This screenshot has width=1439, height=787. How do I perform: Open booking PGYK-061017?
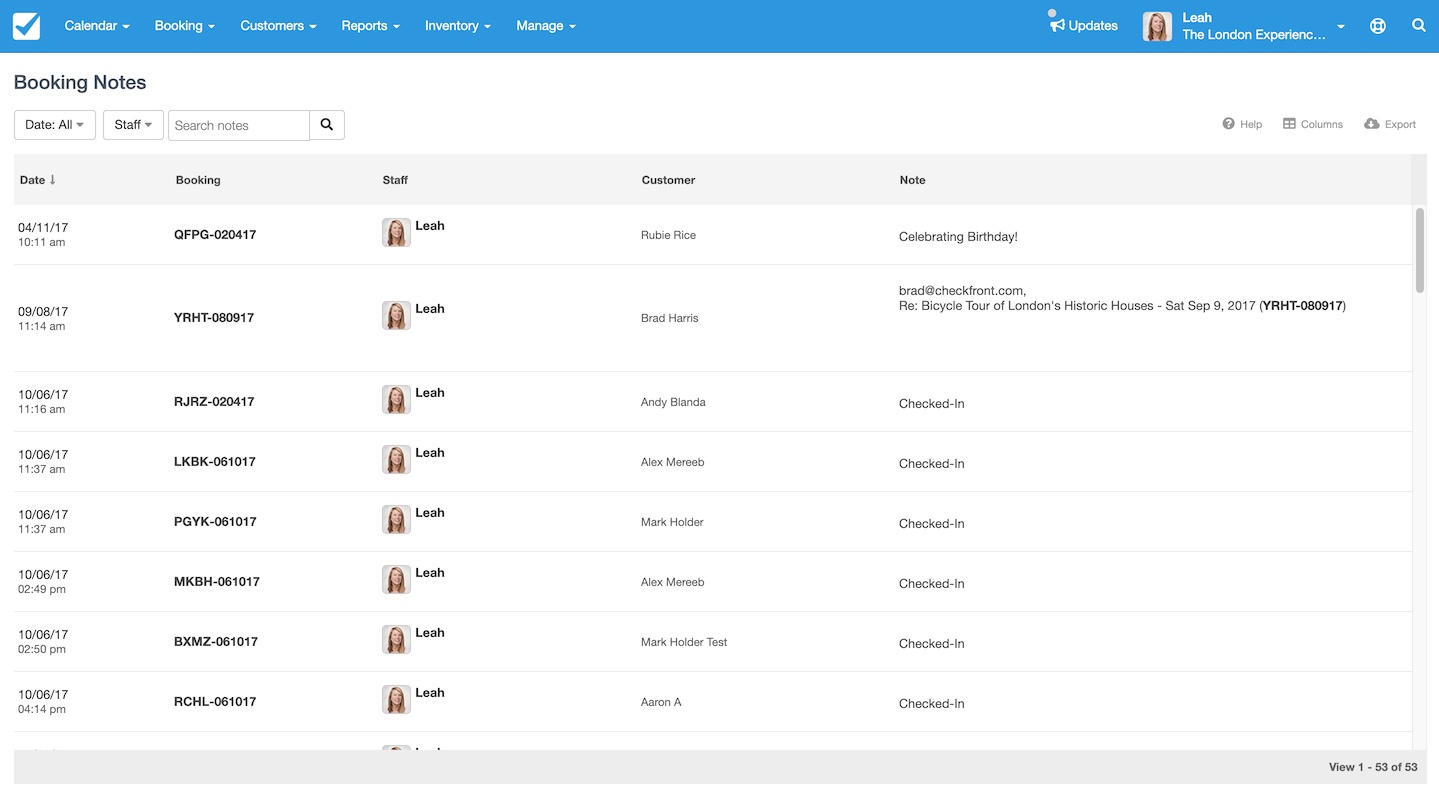coord(215,522)
